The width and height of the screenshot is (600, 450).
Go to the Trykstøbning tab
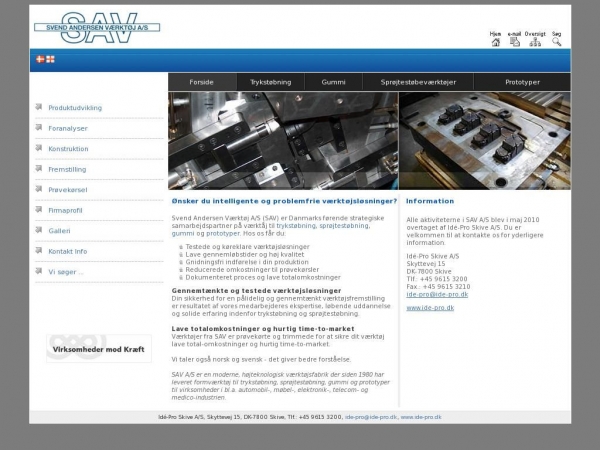pyautogui.click(x=270, y=82)
